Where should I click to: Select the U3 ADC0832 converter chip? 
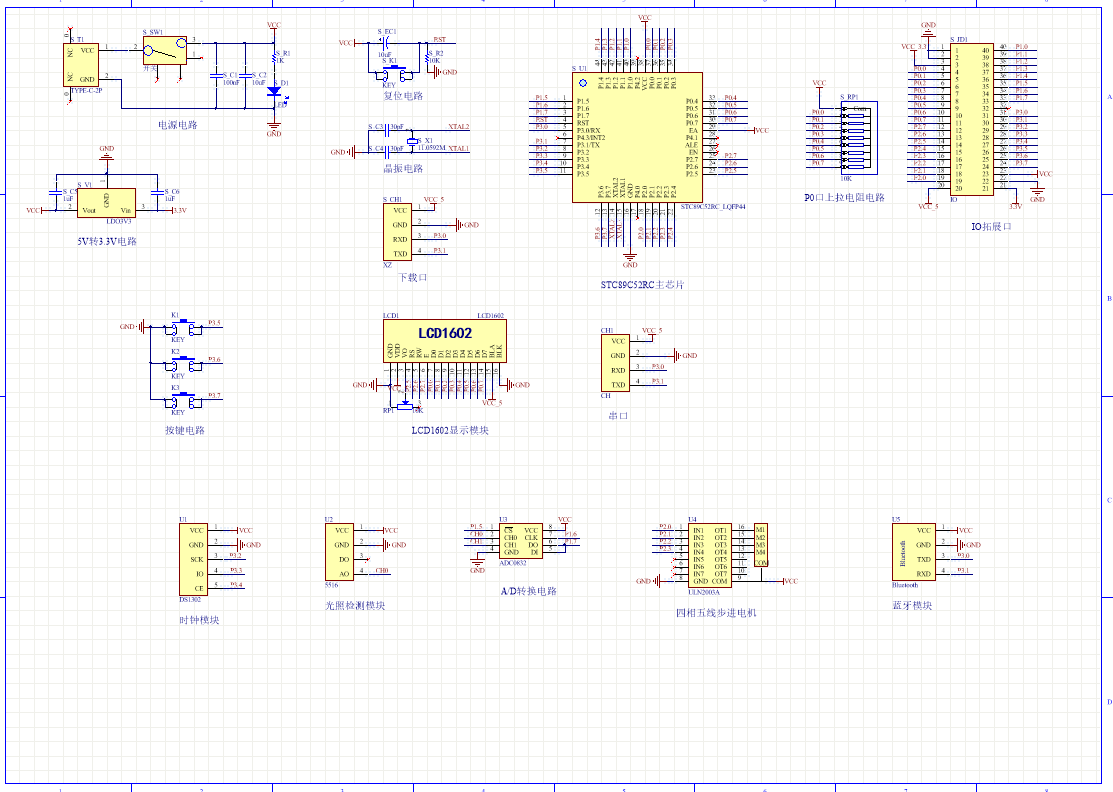(x=520, y=541)
